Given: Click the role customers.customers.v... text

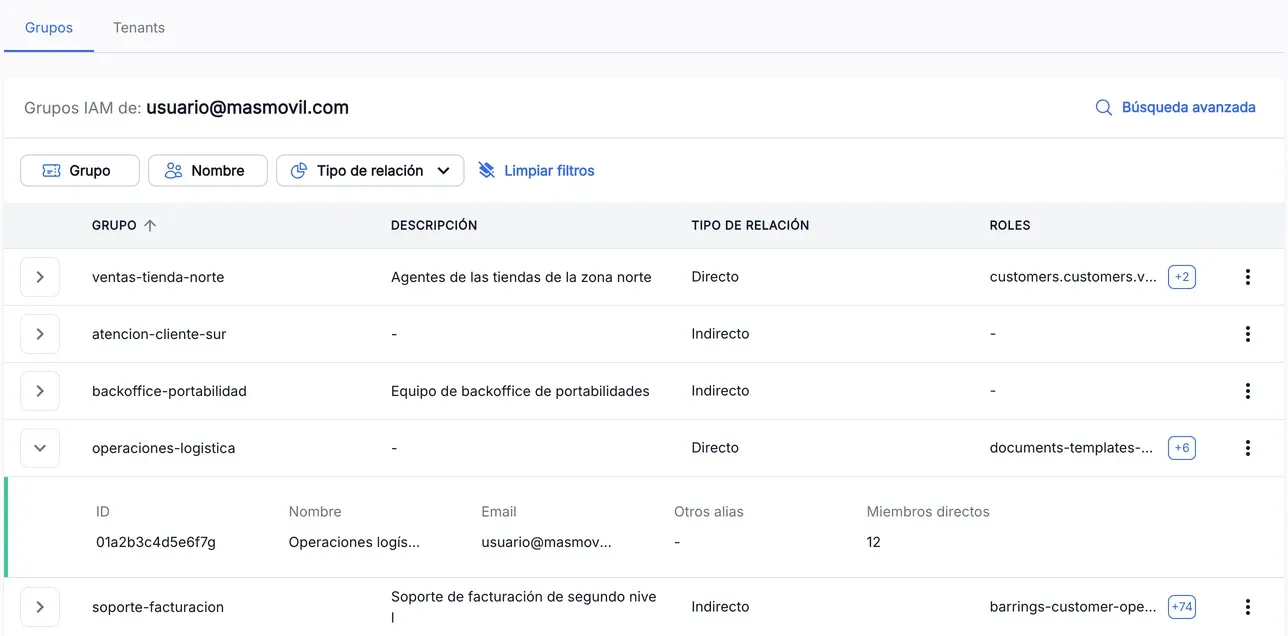Looking at the screenshot, I should pos(1073,277).
